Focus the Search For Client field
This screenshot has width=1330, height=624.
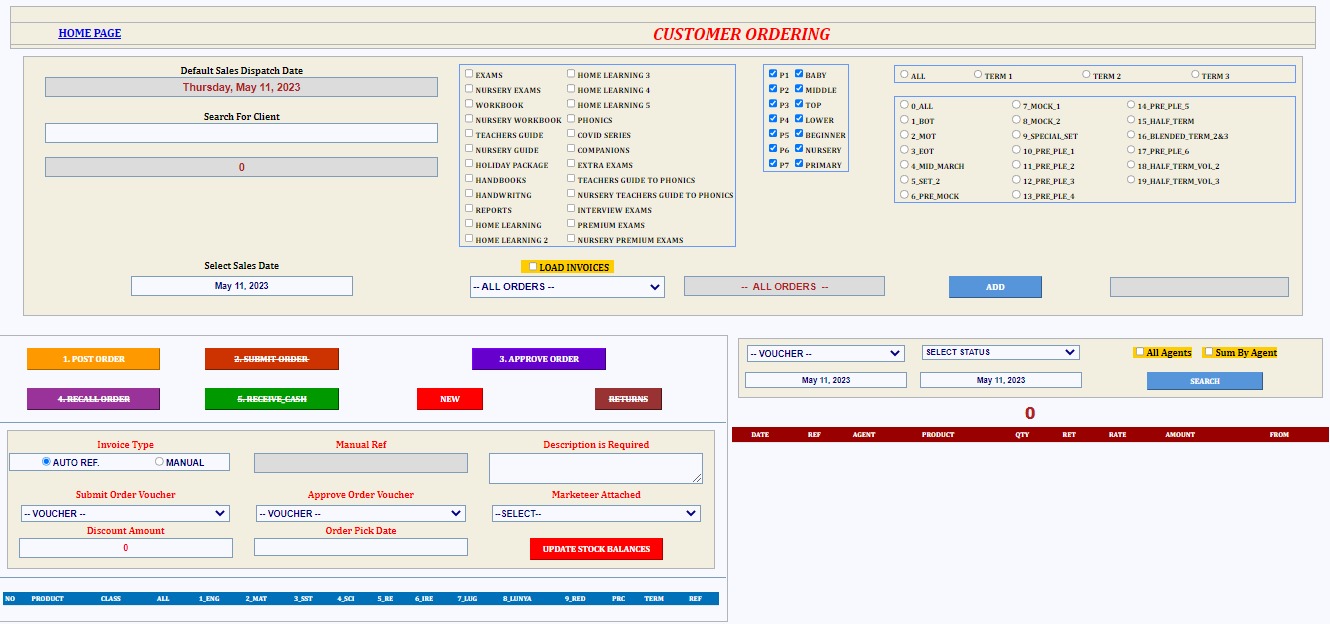(241, 133)
